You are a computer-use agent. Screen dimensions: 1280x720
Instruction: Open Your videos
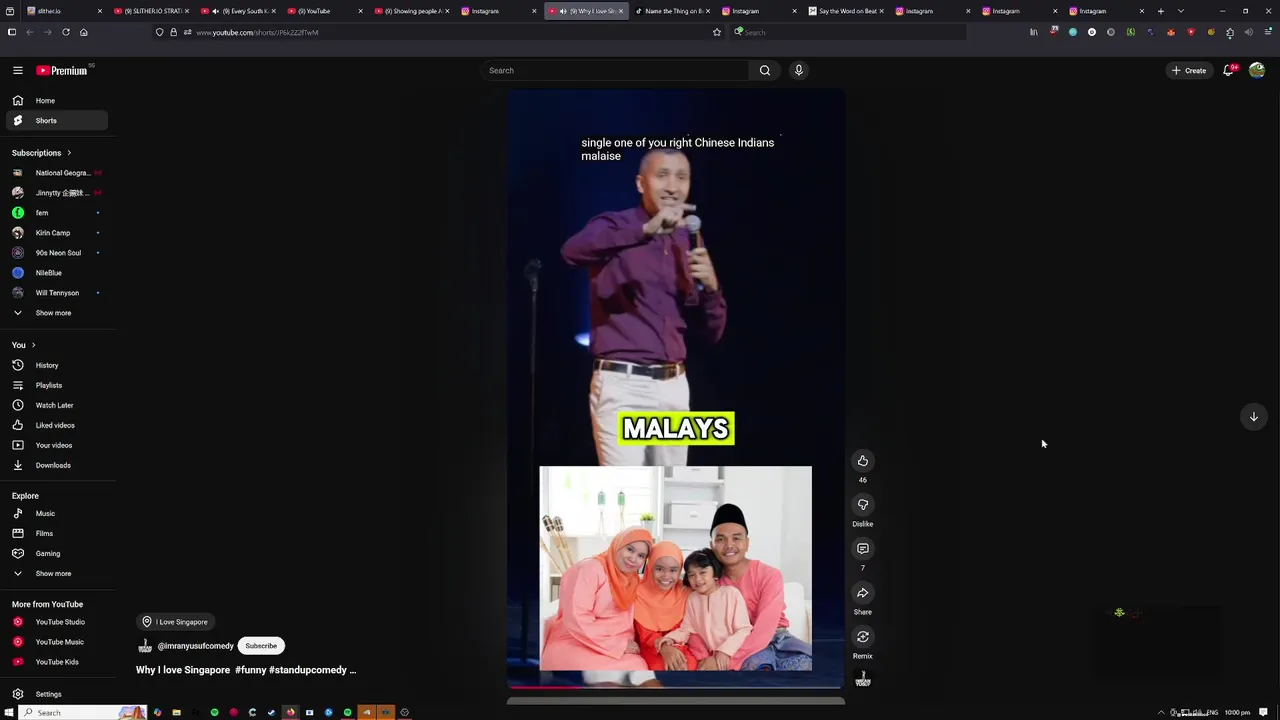tap(56, 445)
